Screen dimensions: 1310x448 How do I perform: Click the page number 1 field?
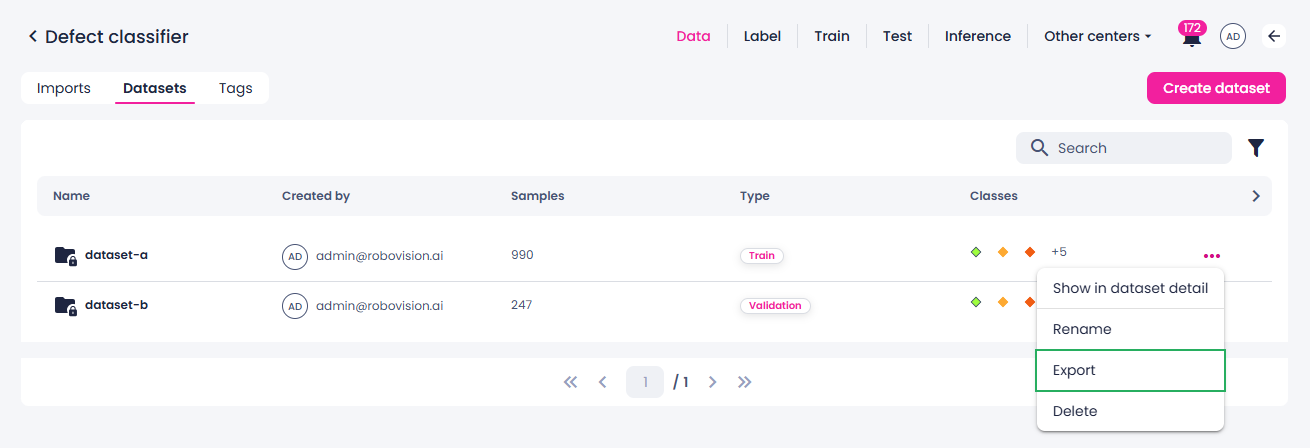(x=645, y=382)
